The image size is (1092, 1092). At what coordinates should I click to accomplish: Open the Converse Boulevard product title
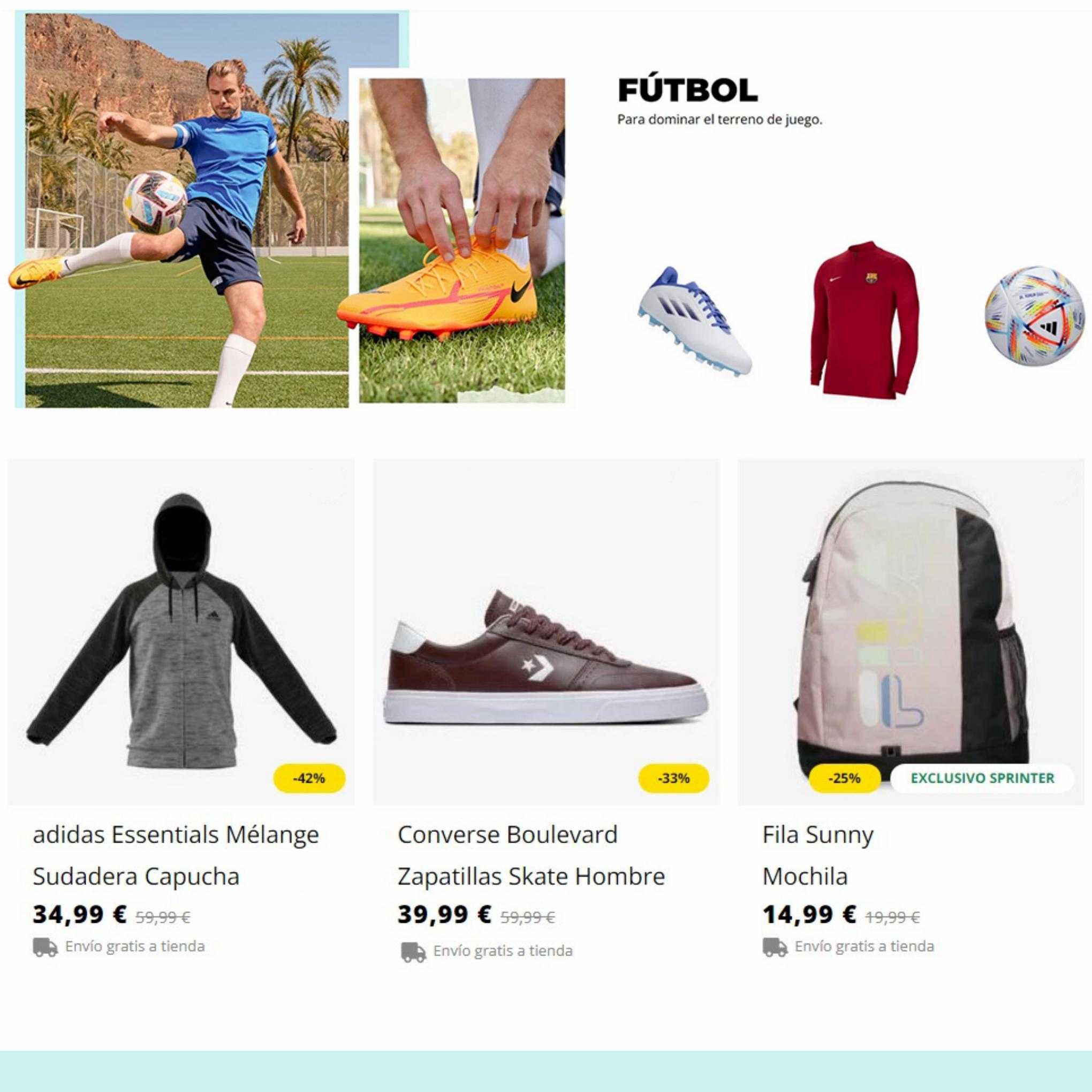507,835
